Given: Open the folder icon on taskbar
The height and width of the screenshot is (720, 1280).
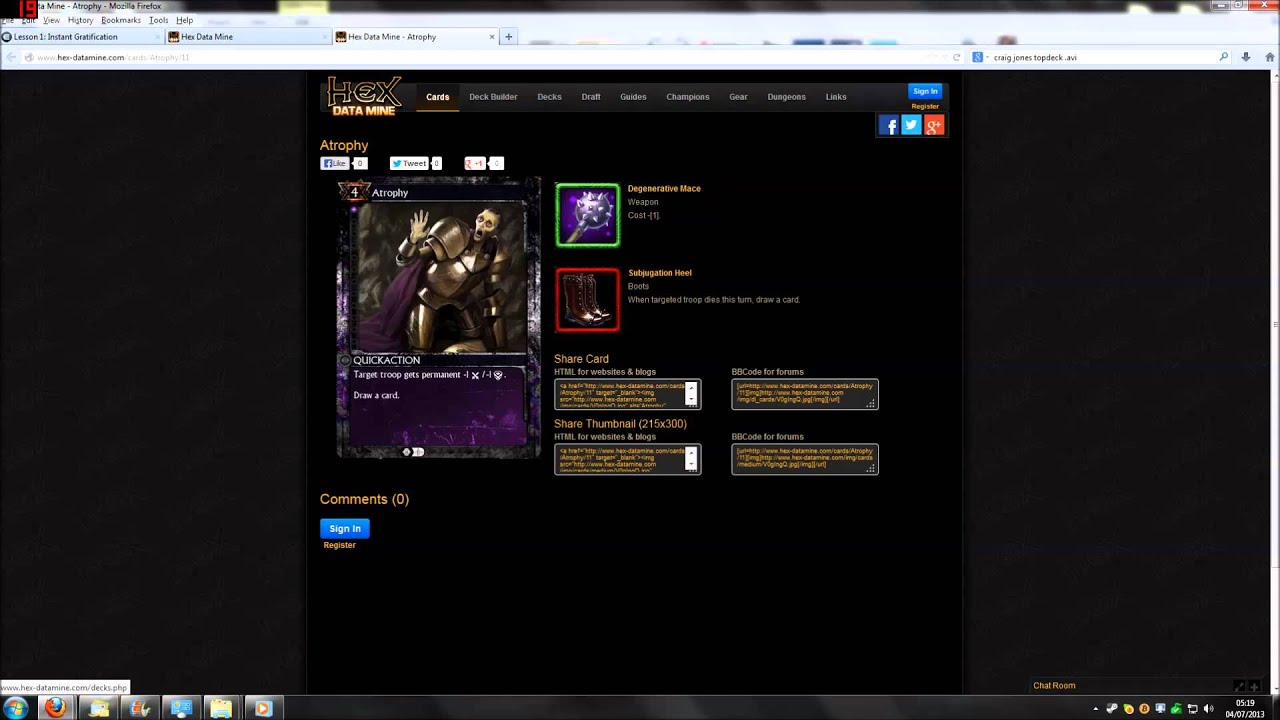Looking at the screenshot, I should click(221, 708).
